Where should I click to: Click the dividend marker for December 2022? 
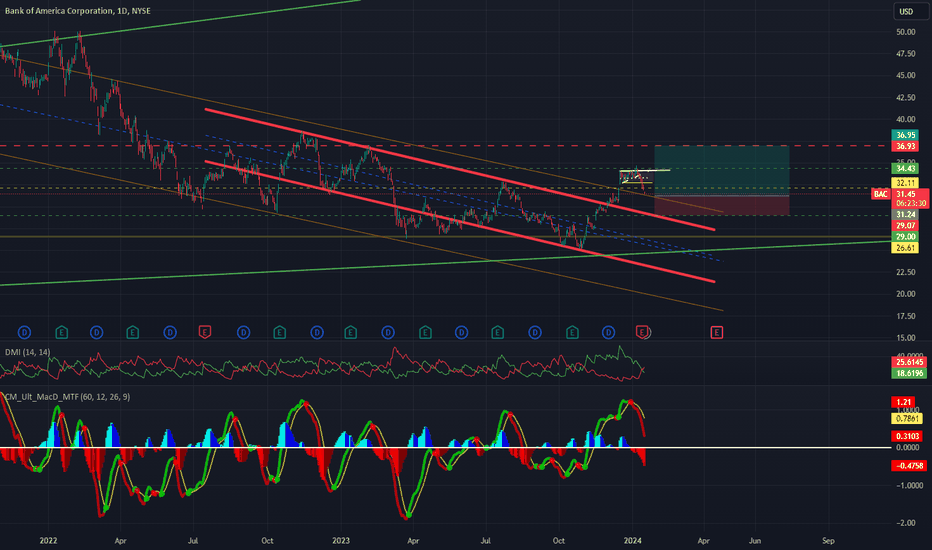pos(317,332)
